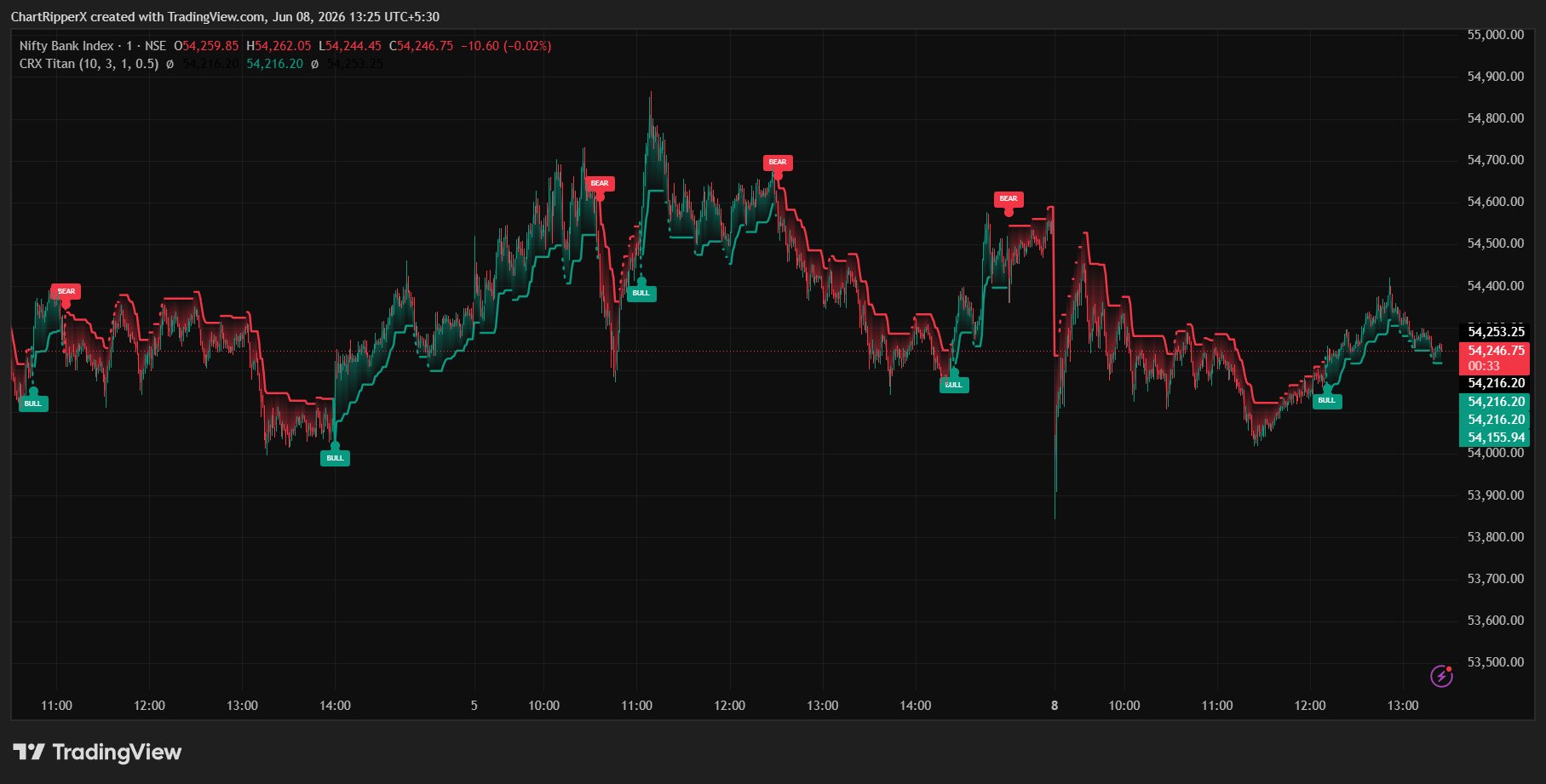Select the green price tag 54,155.94
1546x784 pixels.
point(1495,438)
